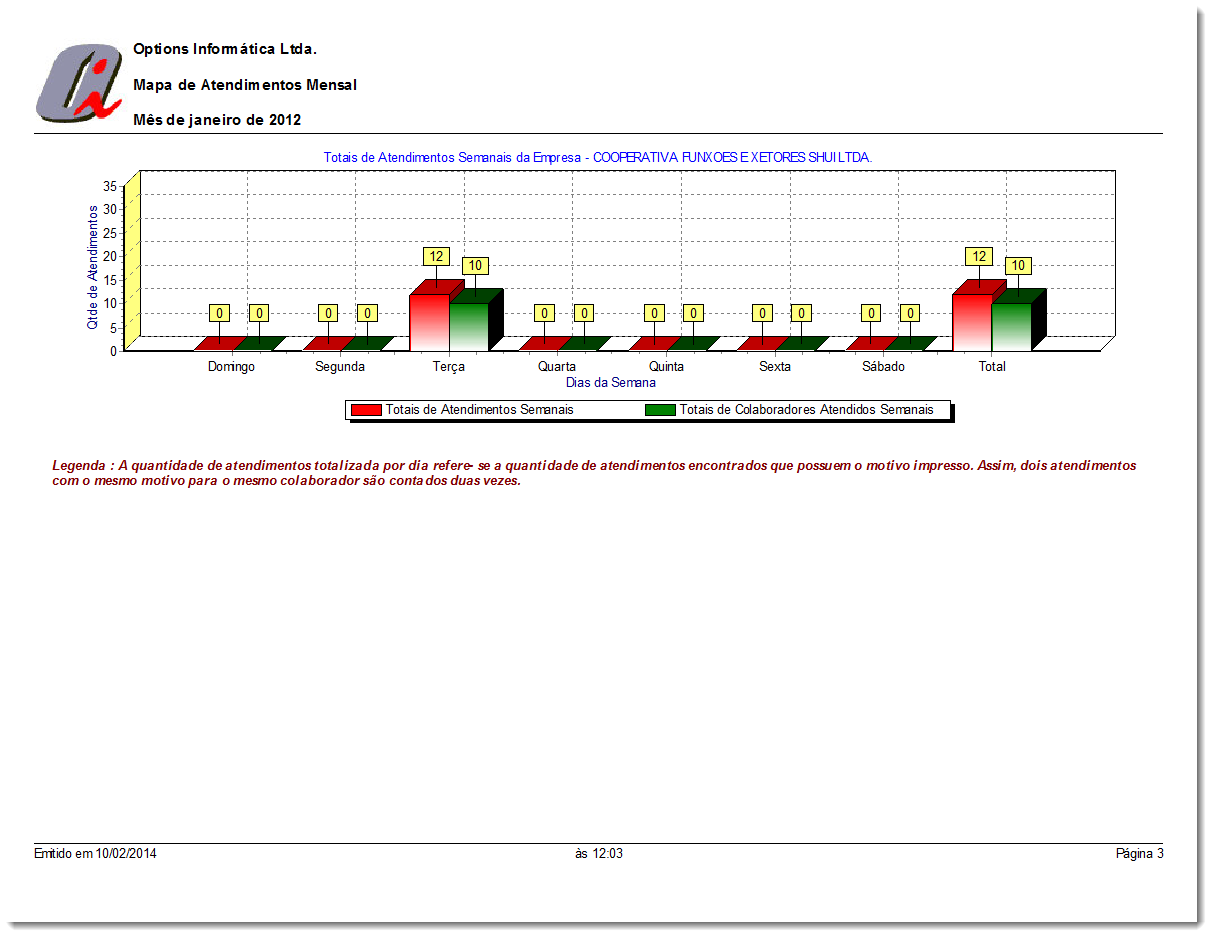Select the green Total bar
1212x937 pixels.
click(1011, 327)
